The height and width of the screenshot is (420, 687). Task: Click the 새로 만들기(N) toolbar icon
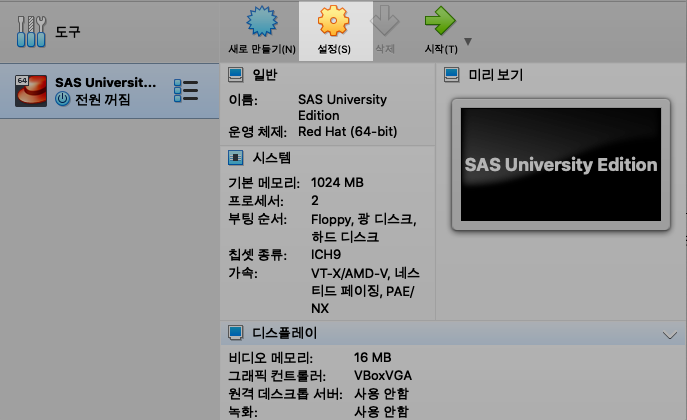click(x=262, y=21)
